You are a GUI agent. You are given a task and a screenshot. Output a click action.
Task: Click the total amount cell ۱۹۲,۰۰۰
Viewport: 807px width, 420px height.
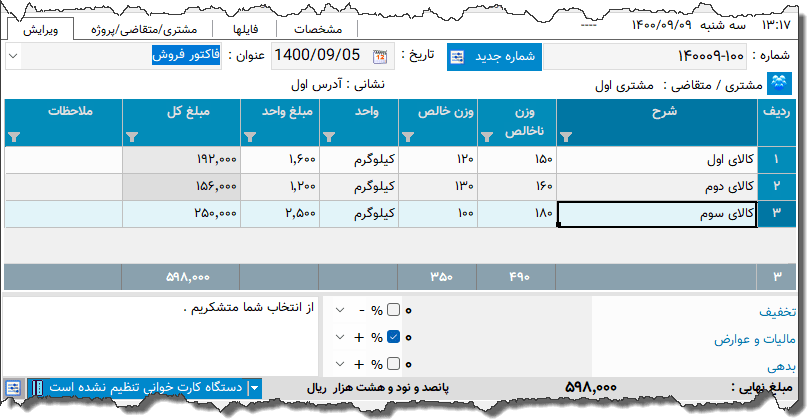coord(181,160)
